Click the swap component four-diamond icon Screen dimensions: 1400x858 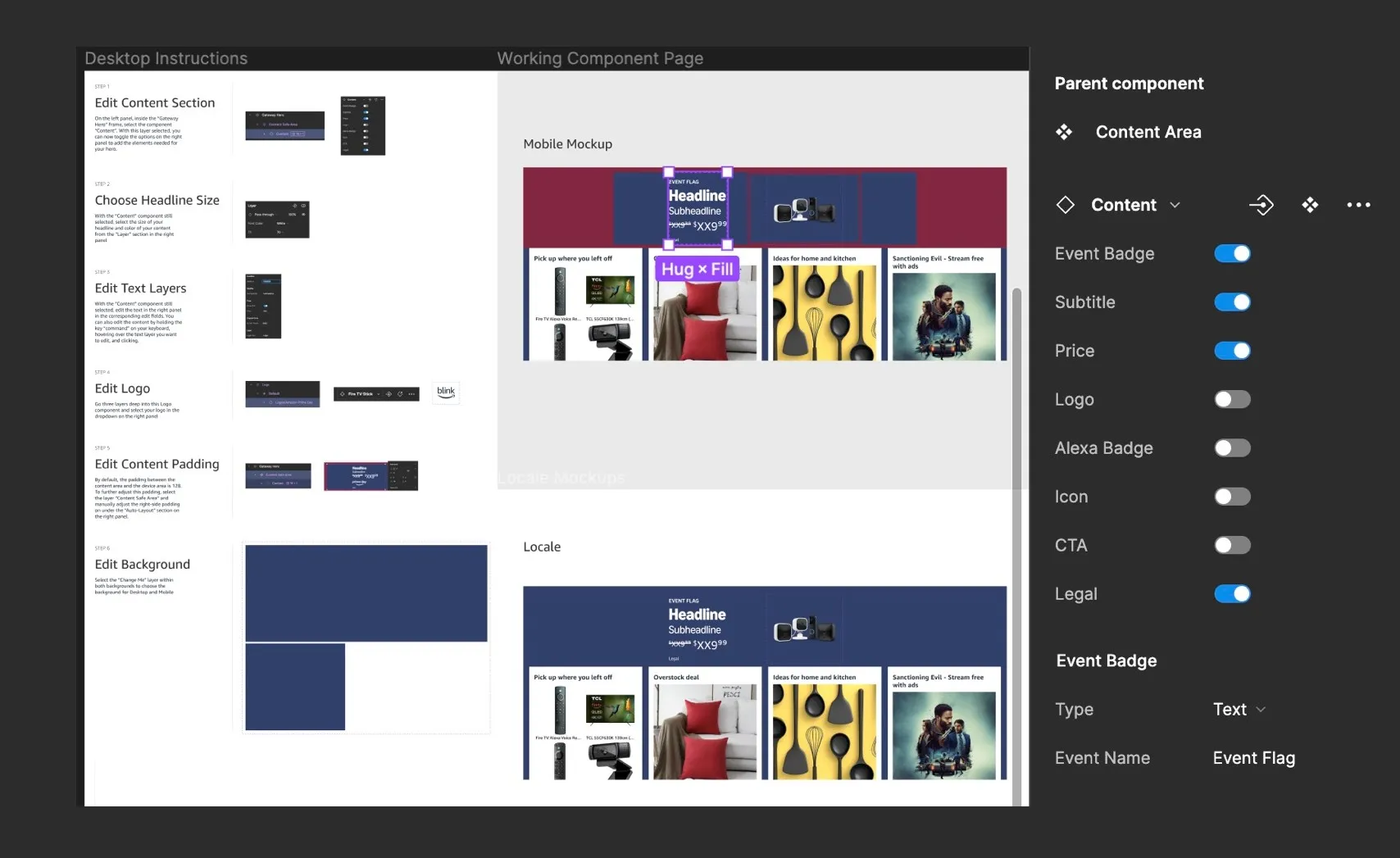[1310, 205]
